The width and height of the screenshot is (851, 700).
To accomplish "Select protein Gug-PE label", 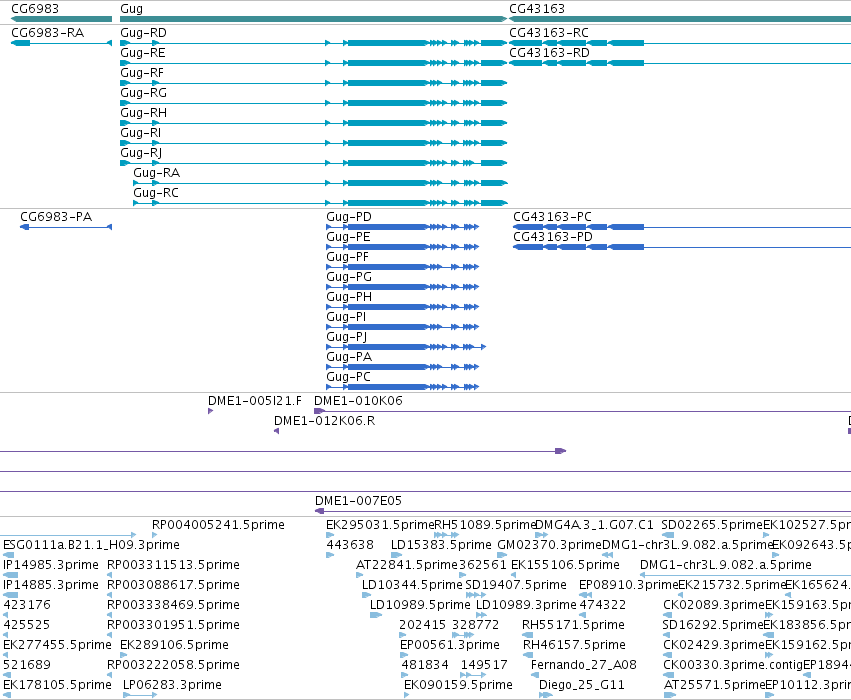I will [x=348, y=237].
